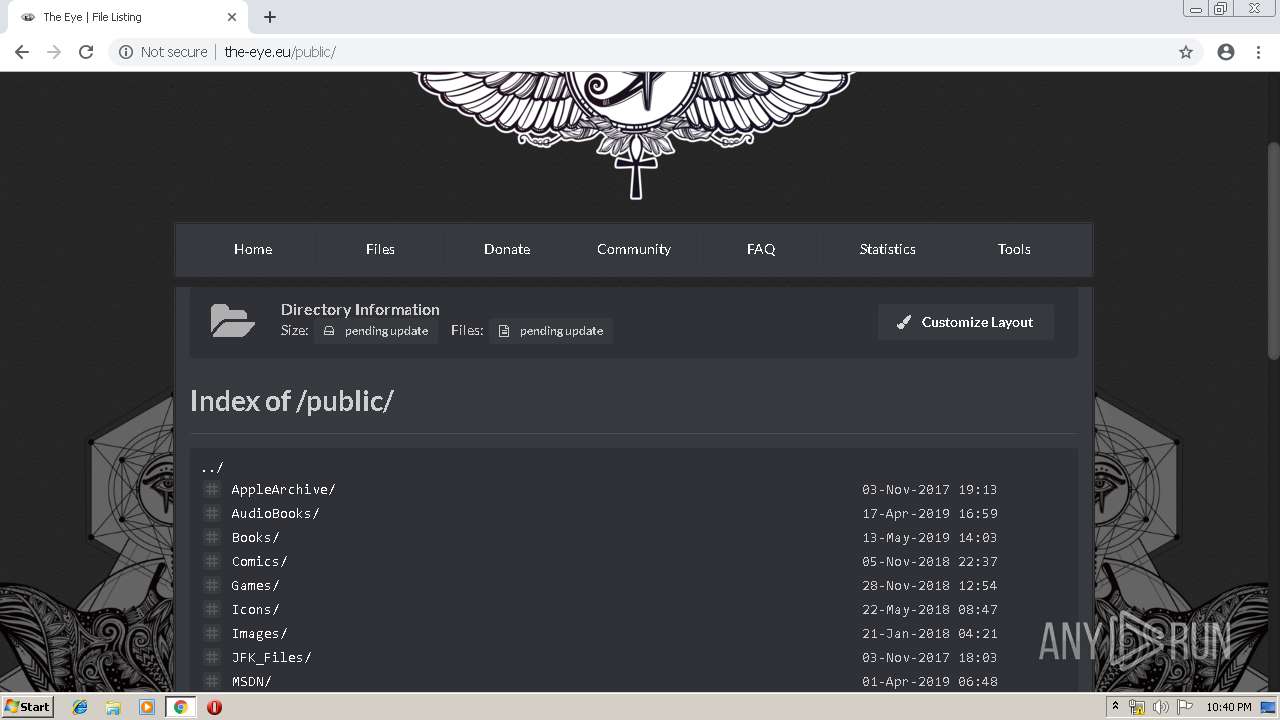The width and height of the screenshot is (1280, 720).
Task: Show hidden tray icons arrow
Action: pos(1115,707)
